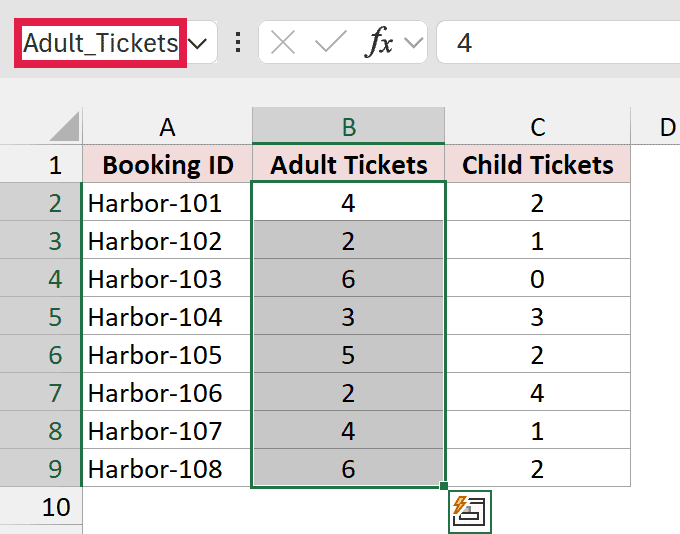Screen dimensions: 680x534
Task: Click the Name Box showing Adult_Tickets
Action: [x=100, y=43]
